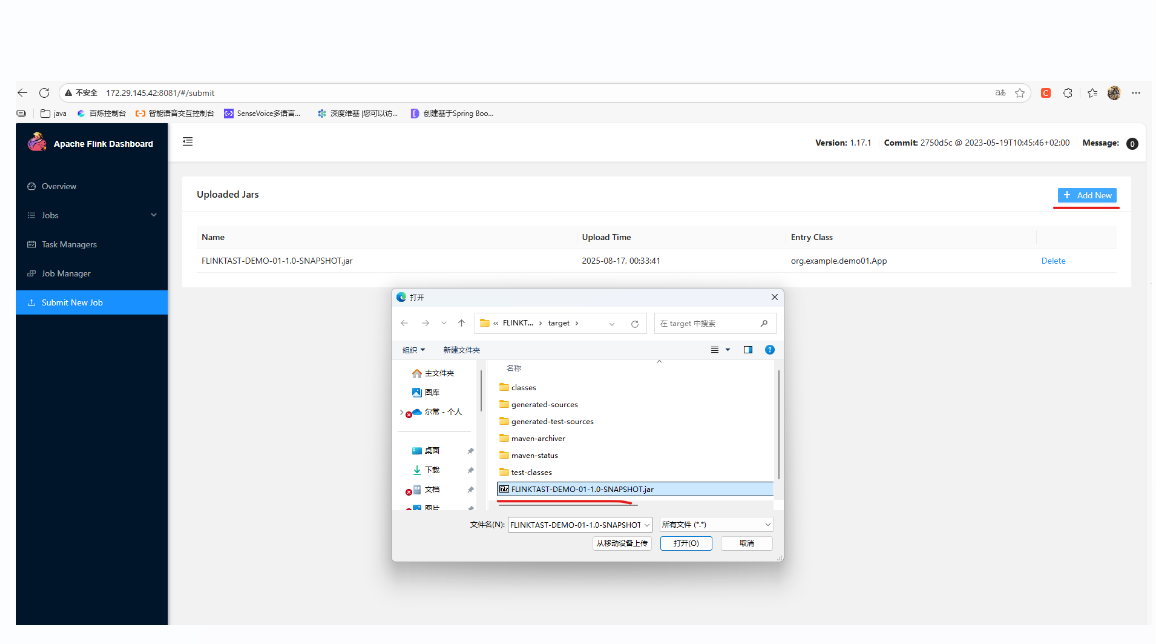Screen dimensions: 1156x644
Task: Select Home in navigation pane
Action: coord(434,374)
